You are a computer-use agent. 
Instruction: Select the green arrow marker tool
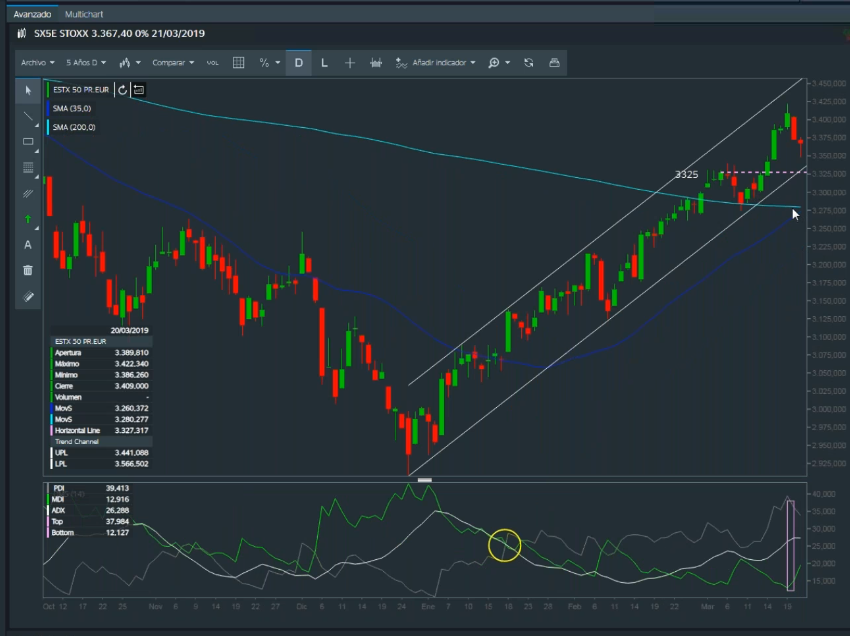[28, 218]
